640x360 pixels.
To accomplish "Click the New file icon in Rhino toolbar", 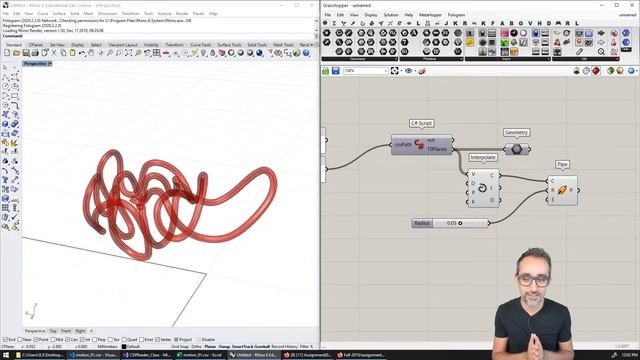I will point(7,53).
